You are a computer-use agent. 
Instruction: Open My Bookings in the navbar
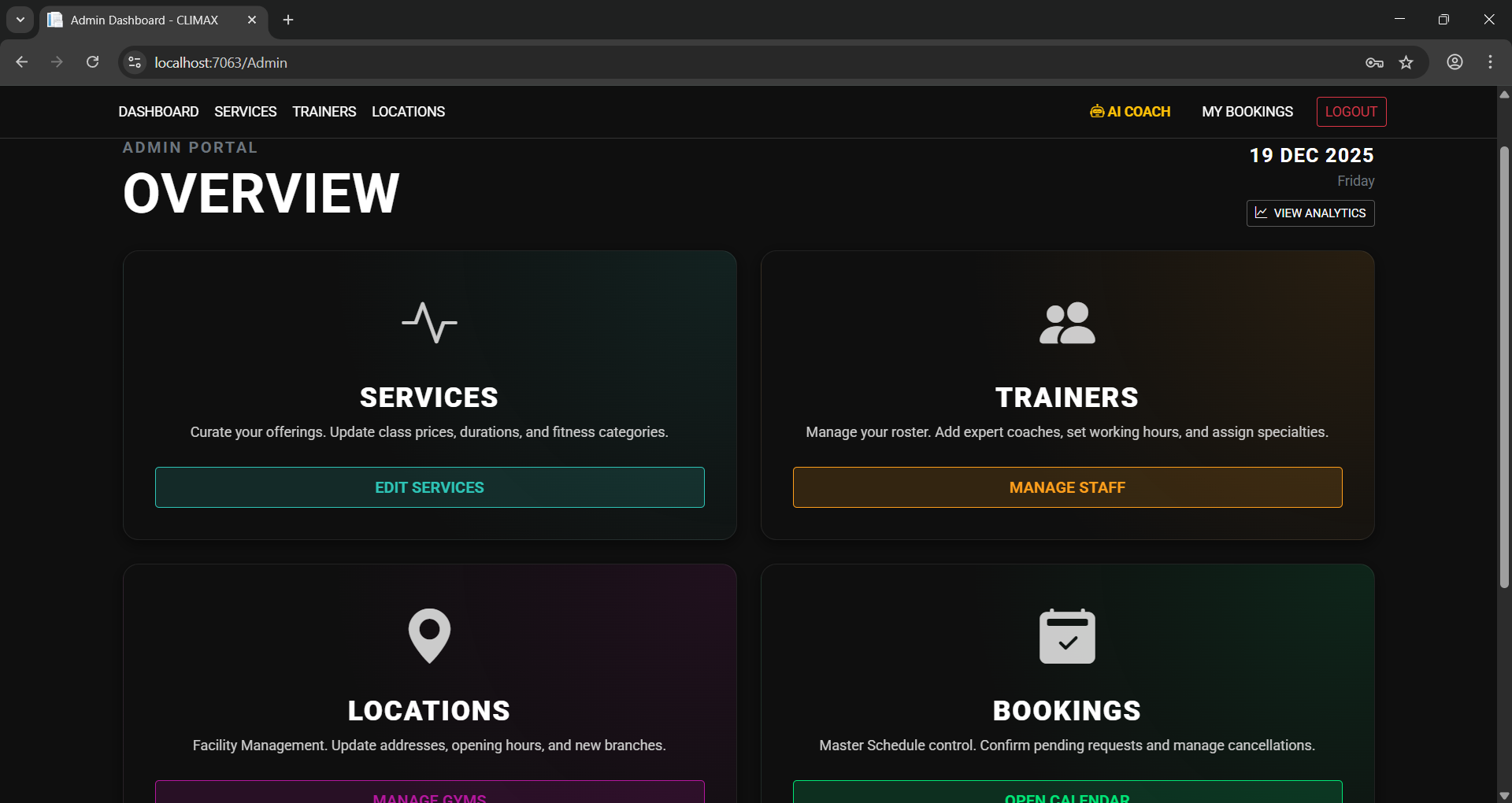(x=1247, y=112)
